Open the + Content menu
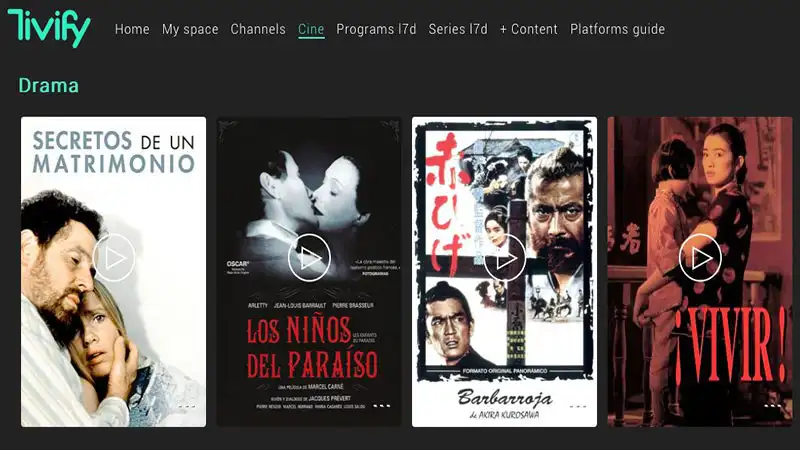This screenshot has height=450, width=800. point(529,29)
